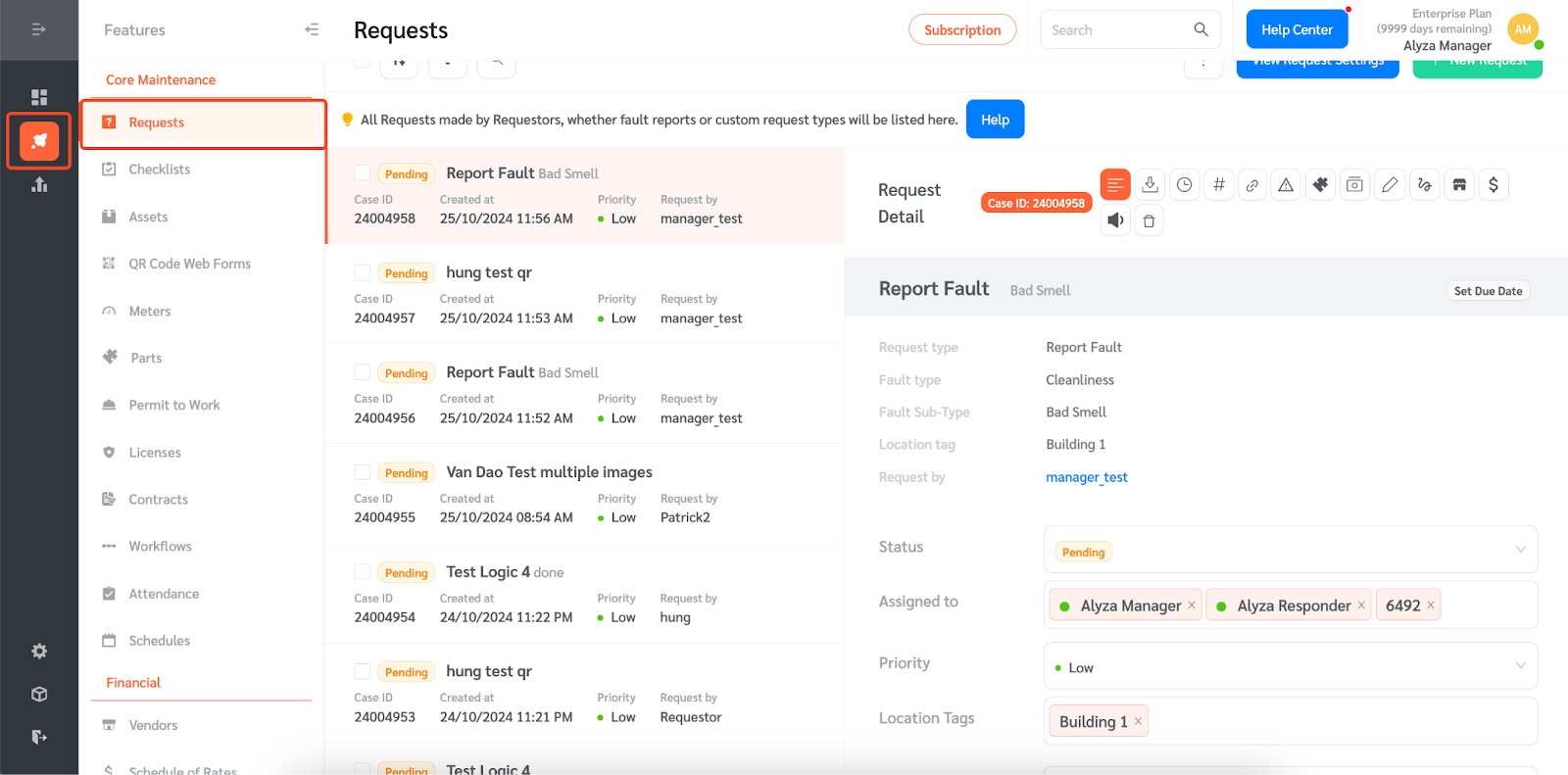1568x775 pixels.
Task: Open the settings gear icon in left rail
Action: click(39, 652)
